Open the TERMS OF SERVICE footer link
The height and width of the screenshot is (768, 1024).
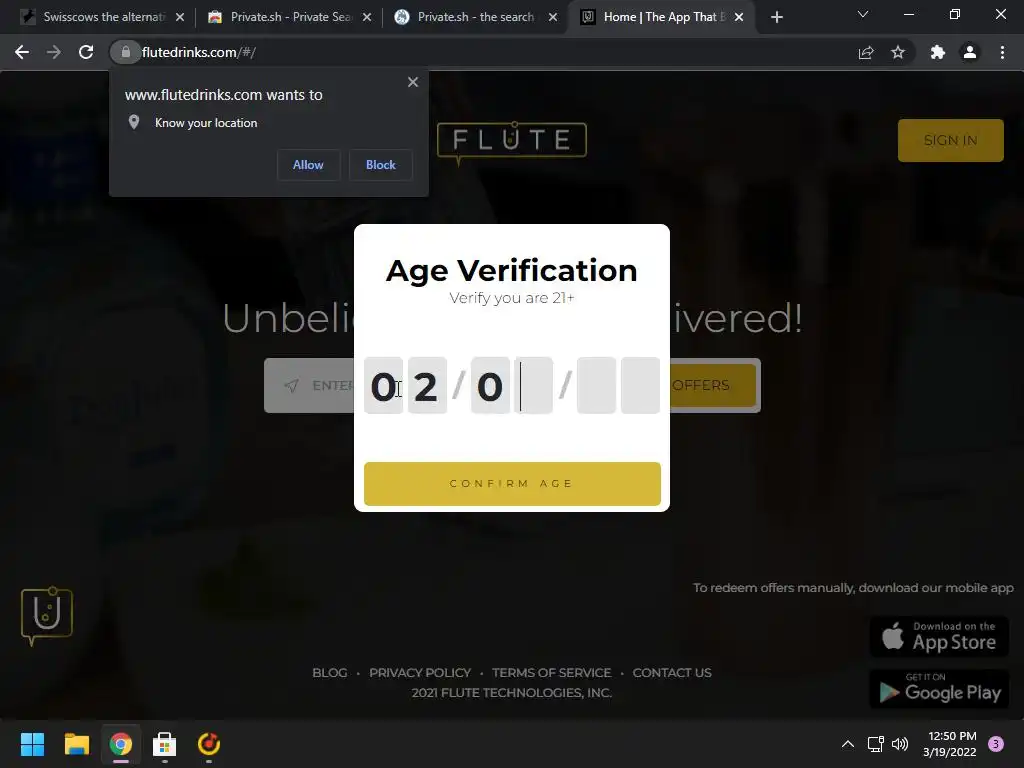[x=552, y=673]
